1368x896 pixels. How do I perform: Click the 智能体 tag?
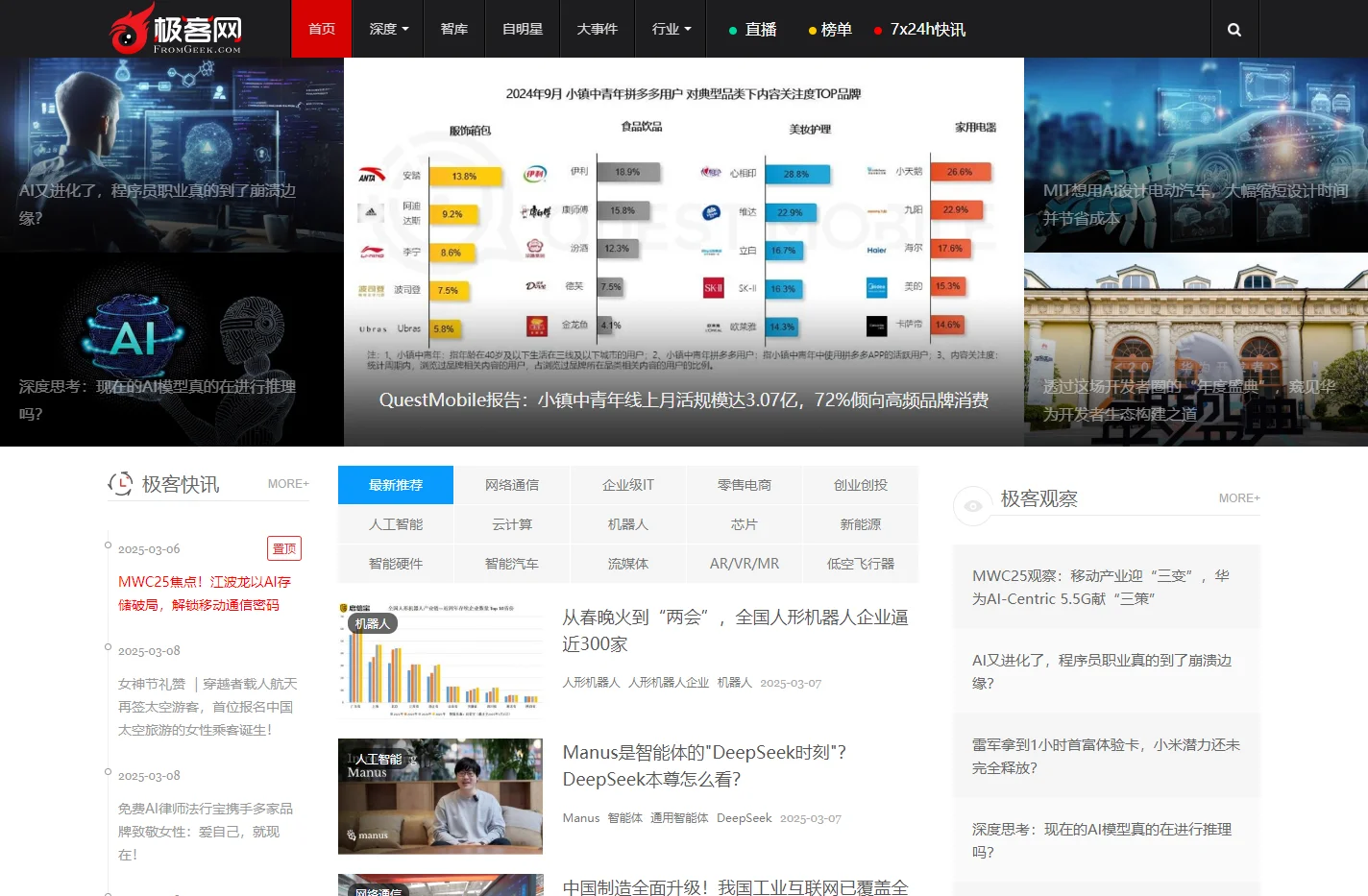pyautogui.click(x=625, y=818)
